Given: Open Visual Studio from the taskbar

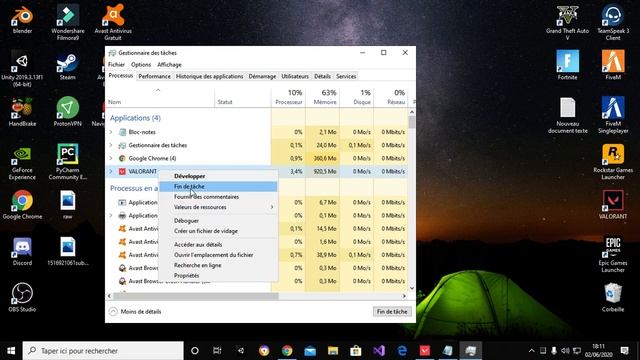Looking at the screenshot, I should [379, 351].
